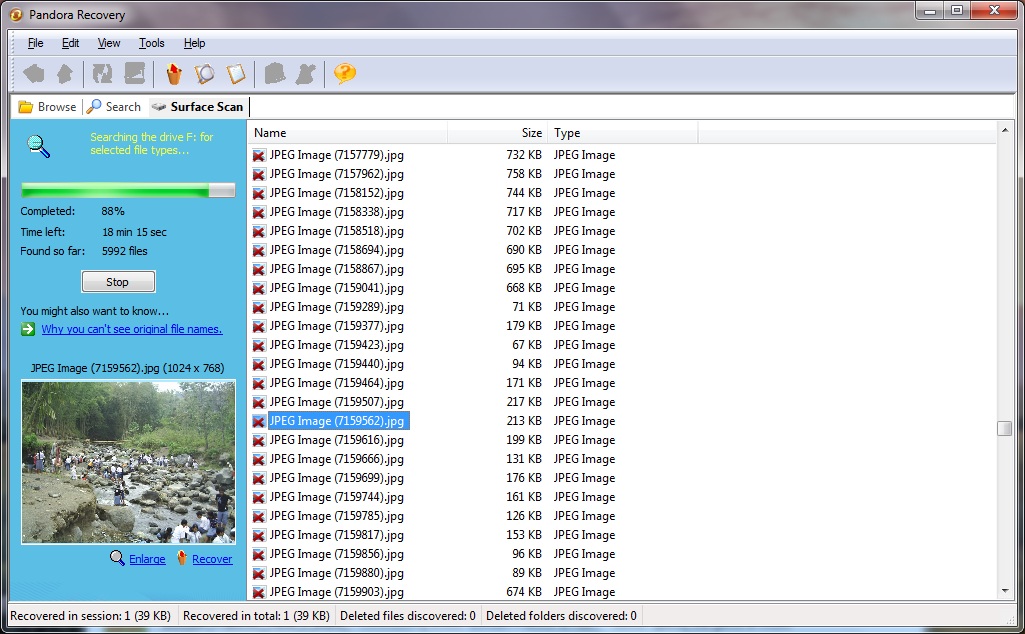Click the green scan progress bar
Viewport: 1025px width, 634px height.
pos(128,190)
